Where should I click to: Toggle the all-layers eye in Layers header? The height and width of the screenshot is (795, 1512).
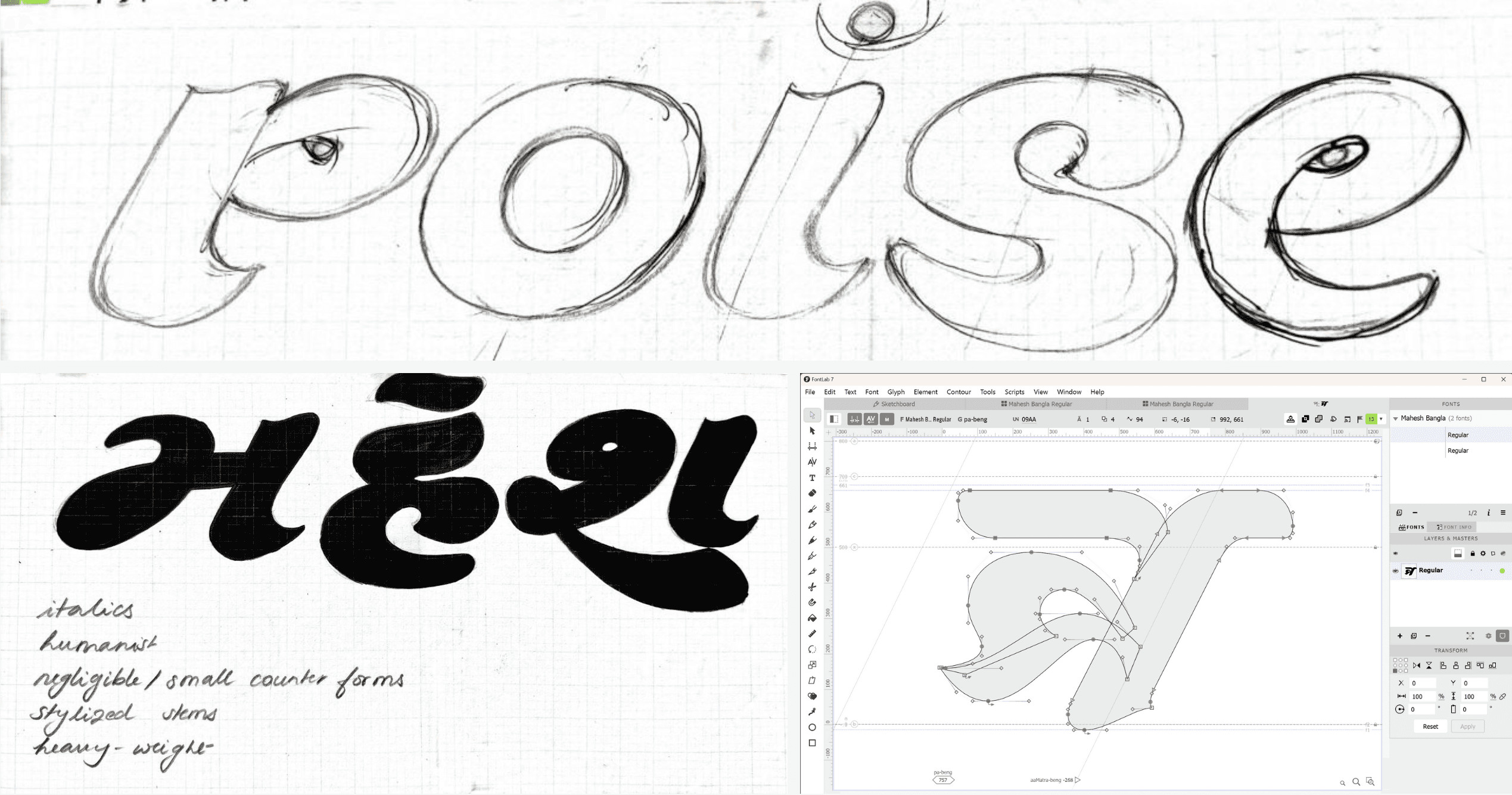[1395, 554]
